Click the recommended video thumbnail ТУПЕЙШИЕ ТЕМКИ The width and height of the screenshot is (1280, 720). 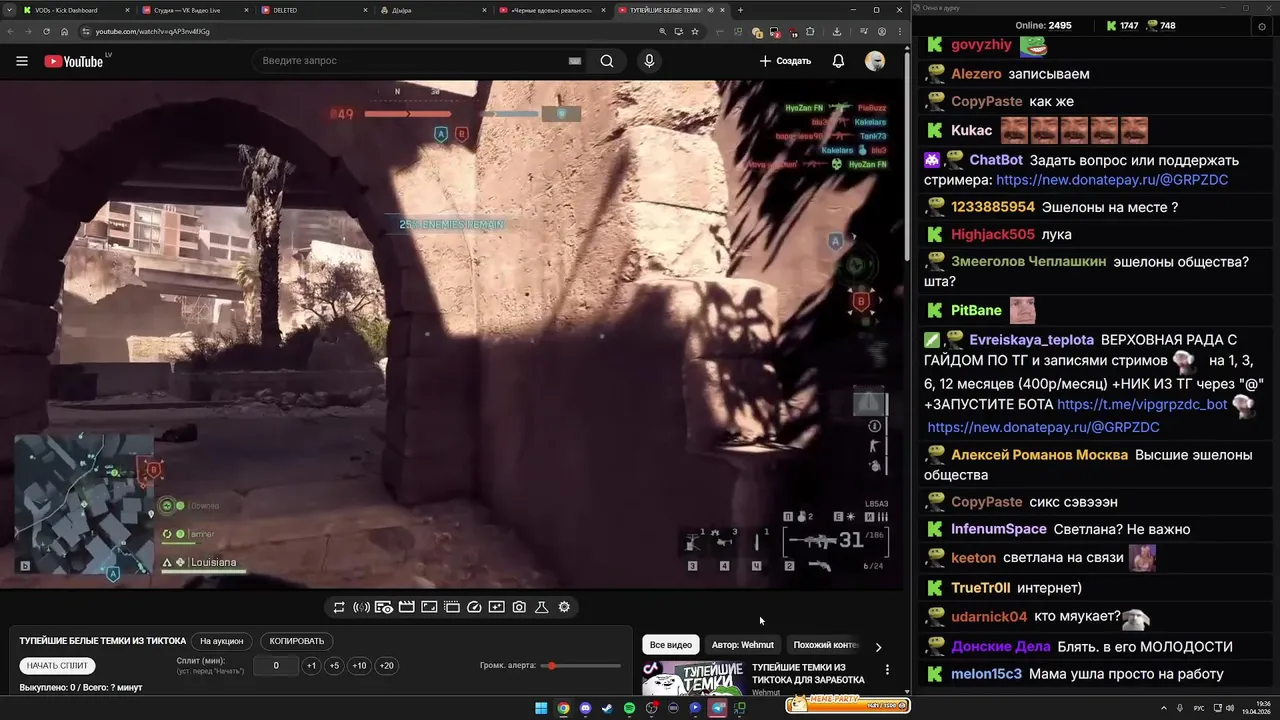[x=693, y=677]
